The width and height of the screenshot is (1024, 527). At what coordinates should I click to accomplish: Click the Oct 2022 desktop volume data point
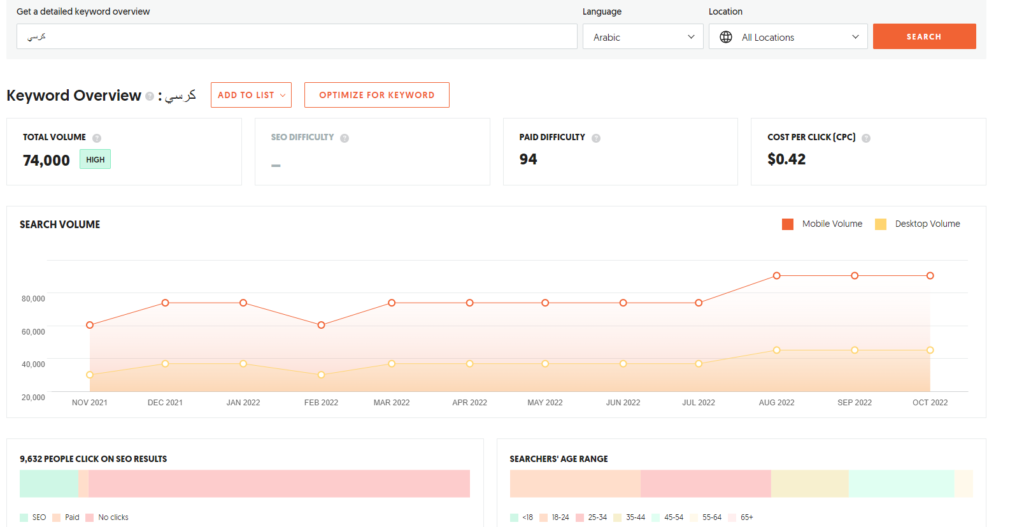point(930,350)
